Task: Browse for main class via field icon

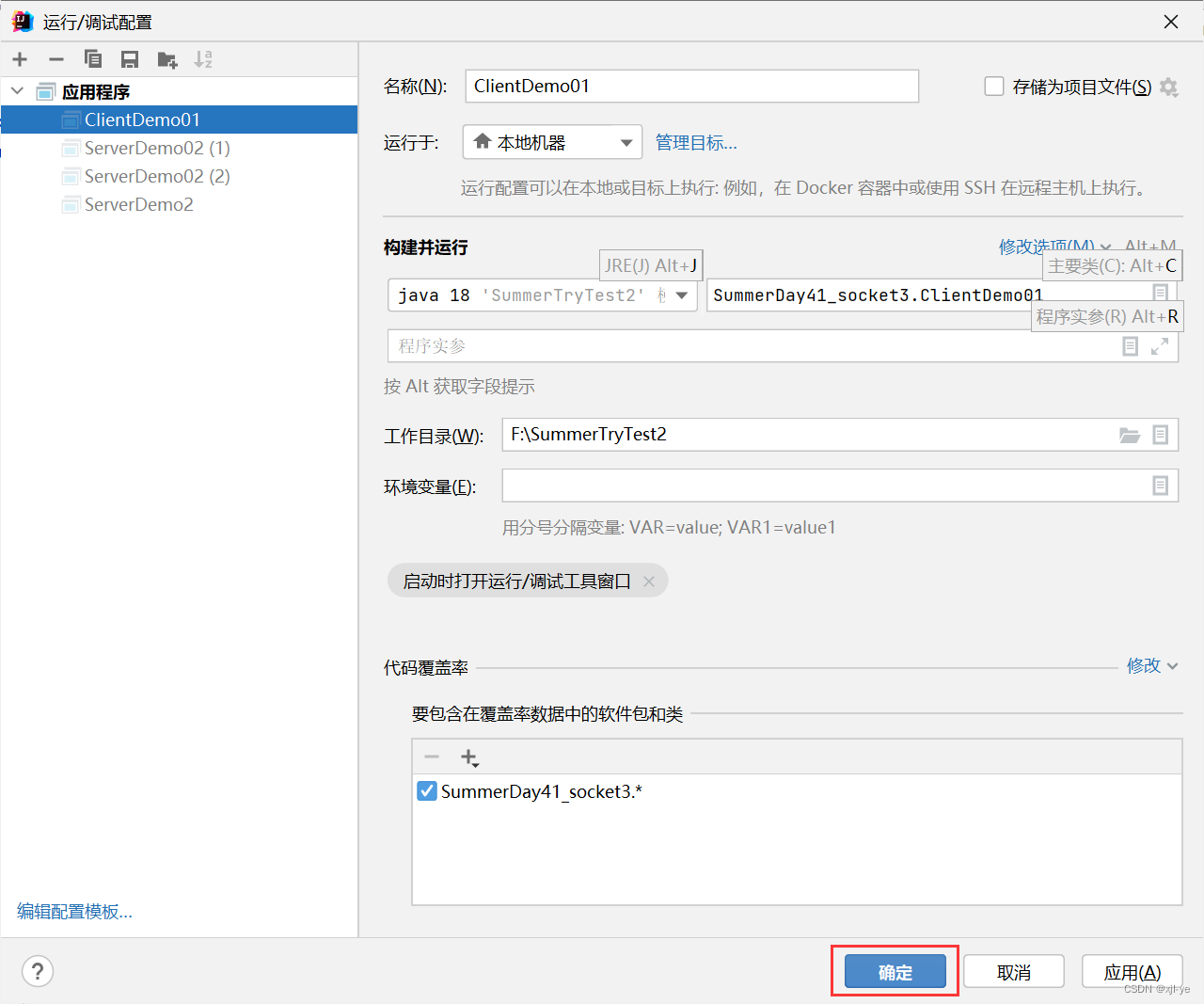Action: pyautogui.click(x=1160, y=294)
